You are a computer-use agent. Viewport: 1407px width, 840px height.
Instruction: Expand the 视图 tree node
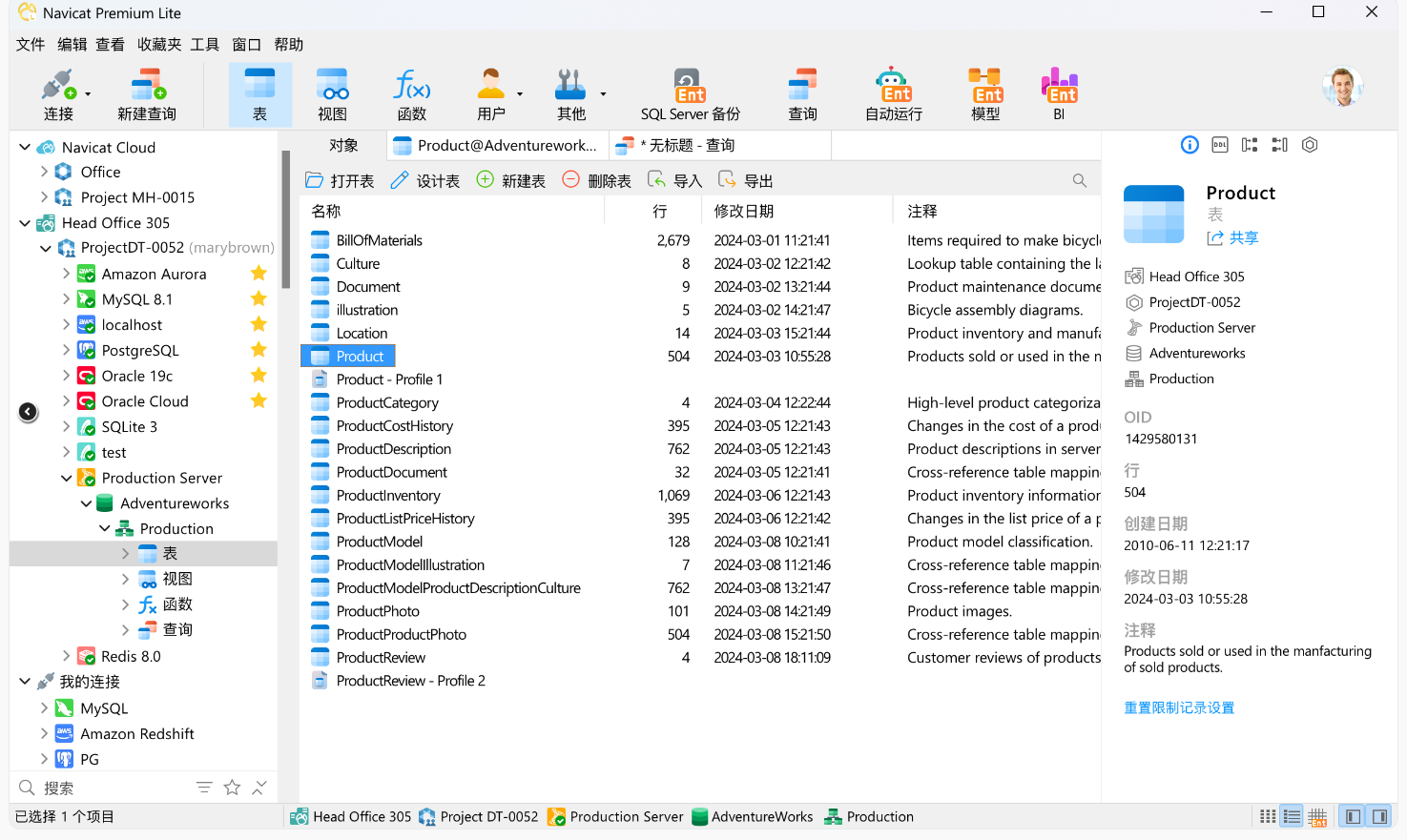click(x=125, y=579)
